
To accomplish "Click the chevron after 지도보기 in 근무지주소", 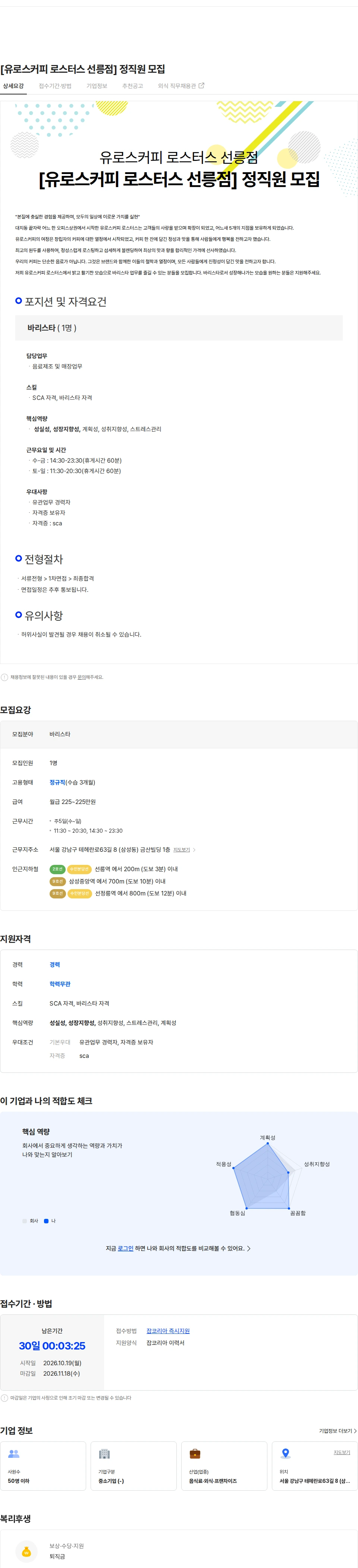I will [x=194, y=850].
